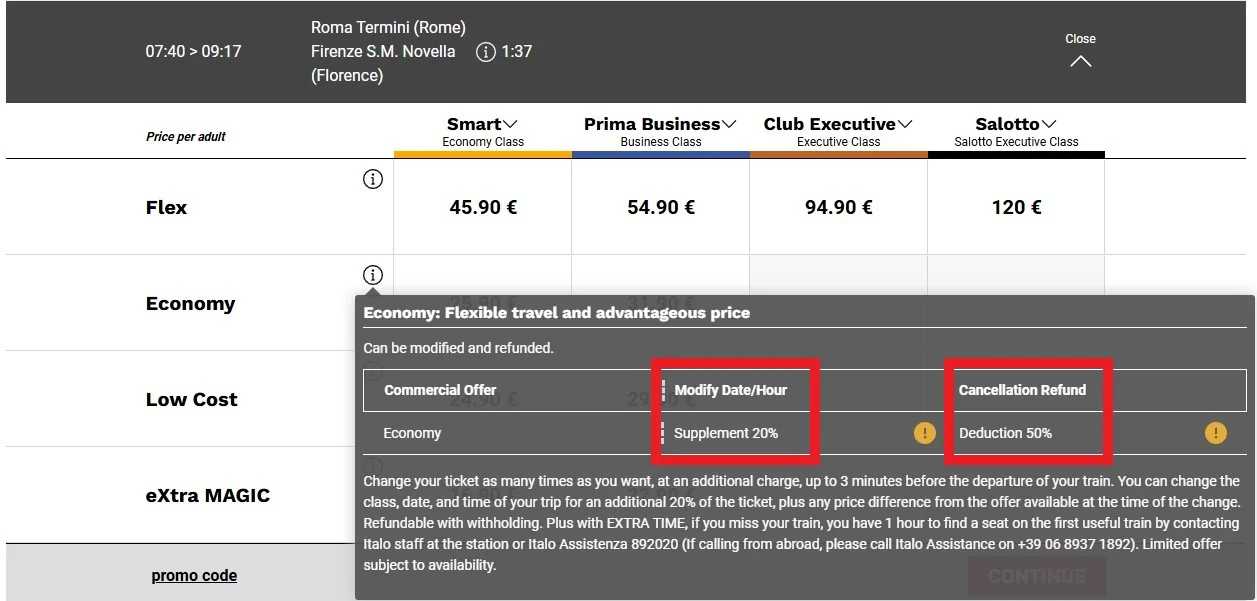The height and width of the screenshot is (601, 1257).
Task: Expand the Club Executive class dropdown
Action: [905, 124]
